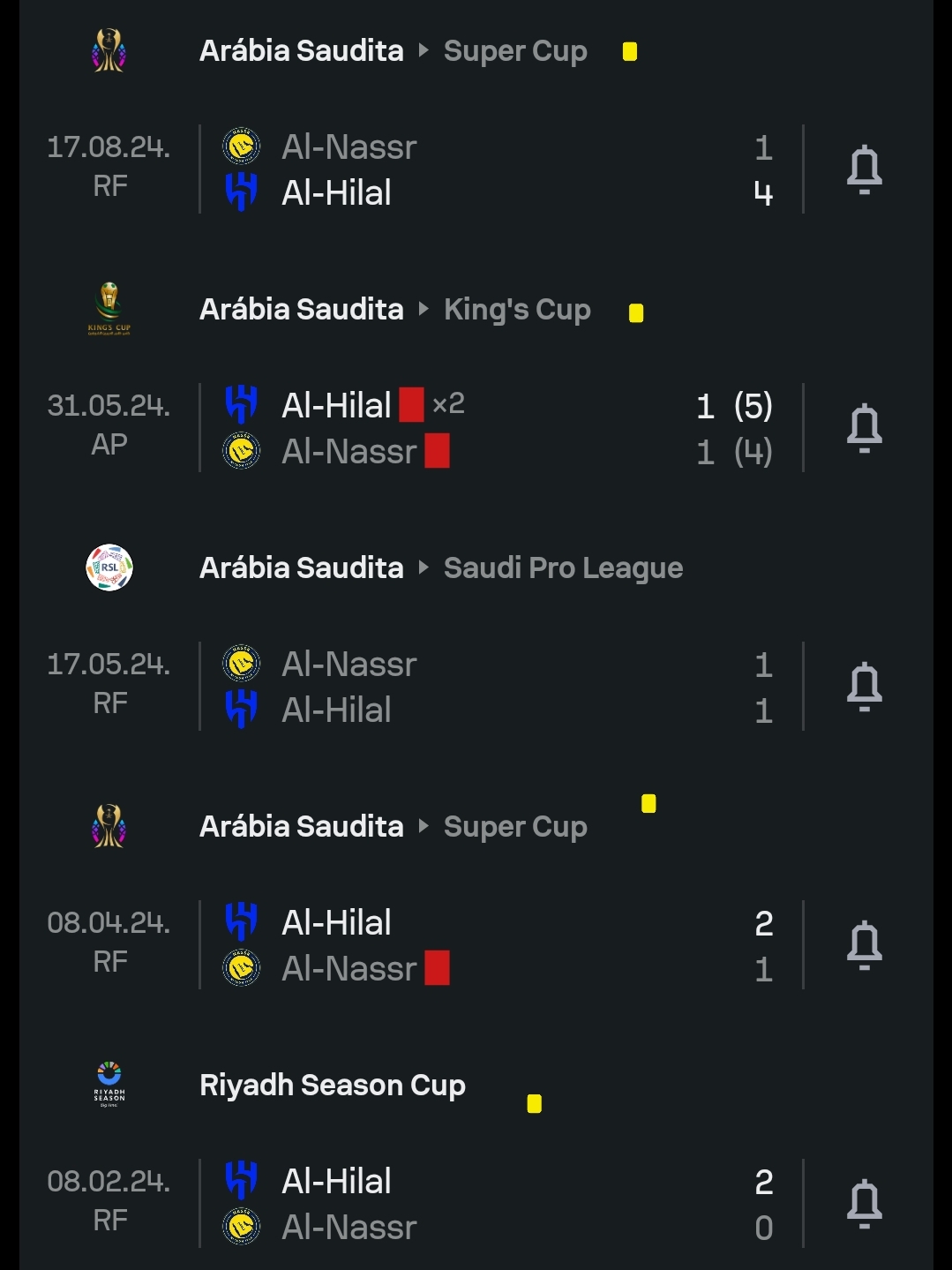Open Riyadh Season logo icon
The image size is (952, 1270).
pyautogui.click(x=109, y=1085)
